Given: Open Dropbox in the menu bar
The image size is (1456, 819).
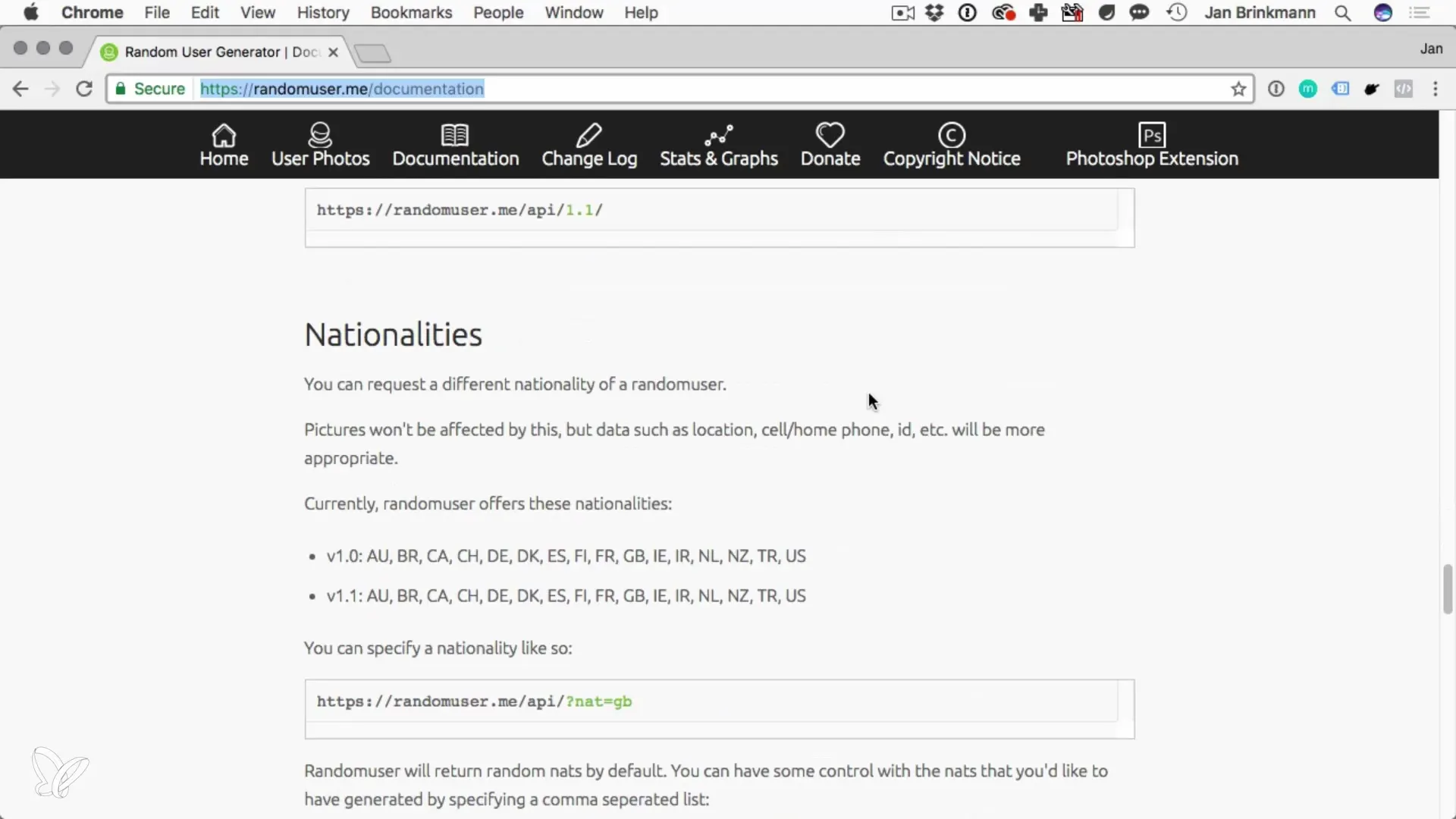Looking at the screenshot, I should (x=934, y=12).
